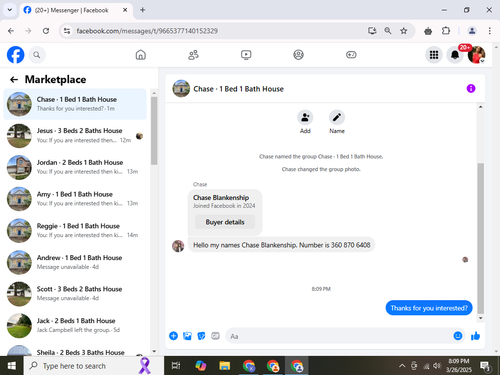Bookmark this page with star
The height and width of the screenshot is (375, 500).
point(404,31)
